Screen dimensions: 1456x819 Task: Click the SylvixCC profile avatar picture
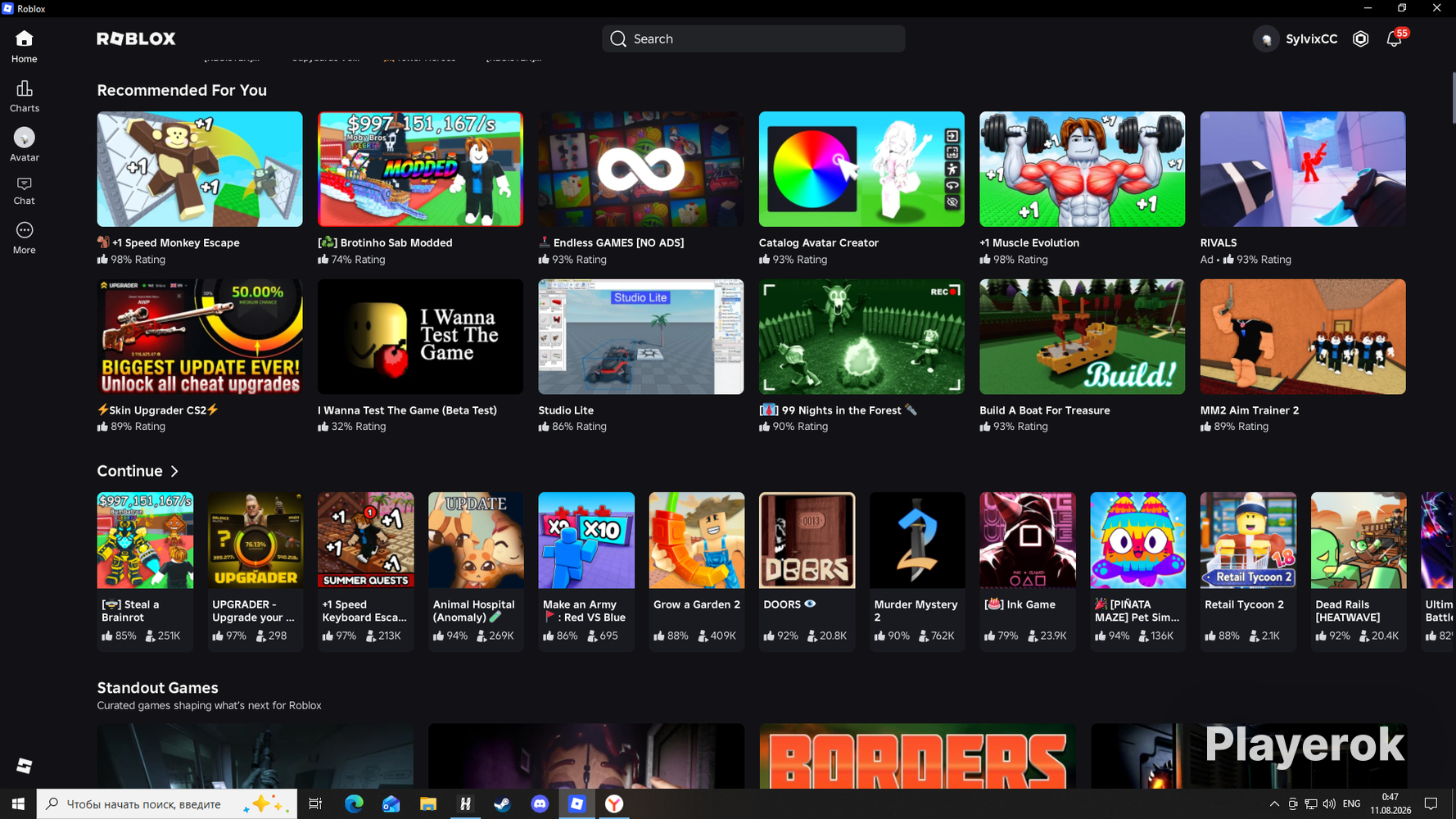pos(1266,38)
